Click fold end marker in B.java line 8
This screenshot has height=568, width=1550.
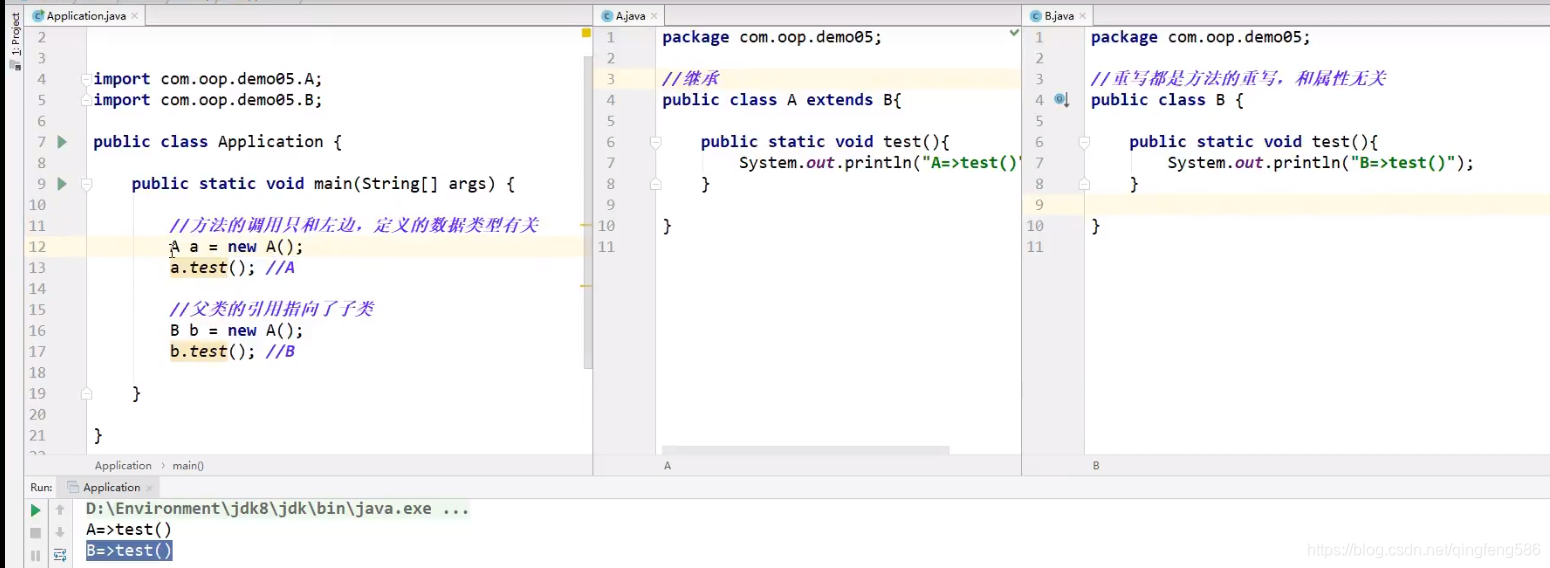click(1084, 184)
